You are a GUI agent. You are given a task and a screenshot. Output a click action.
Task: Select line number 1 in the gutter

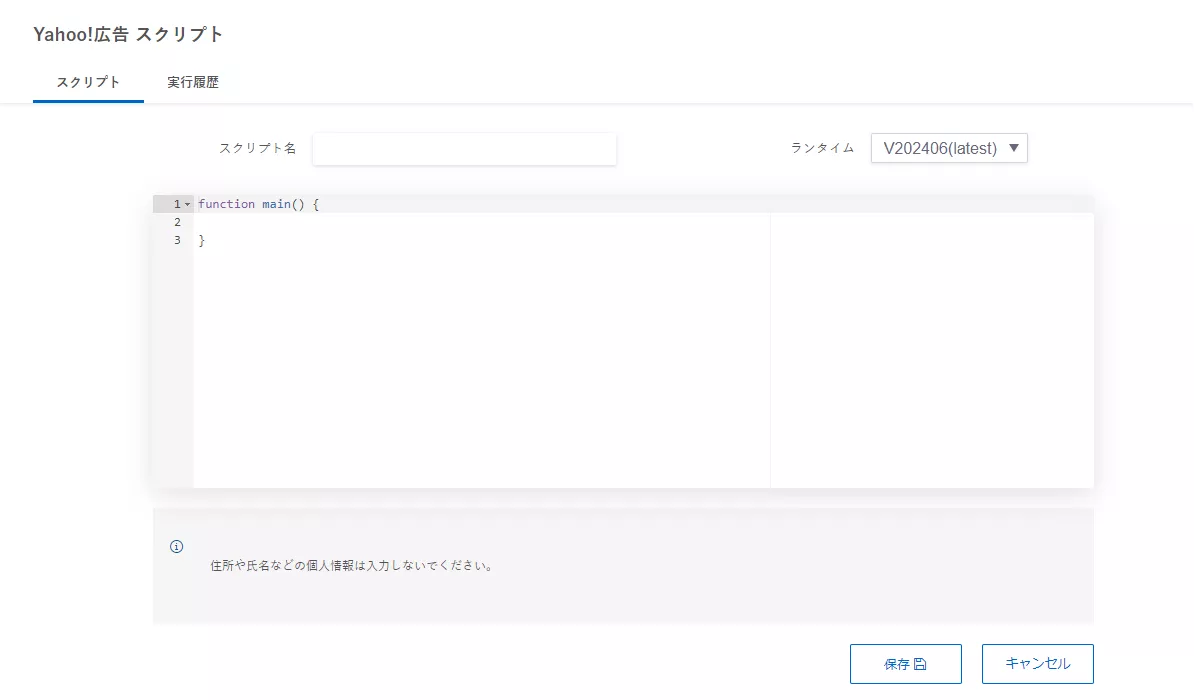click(177, 204)
